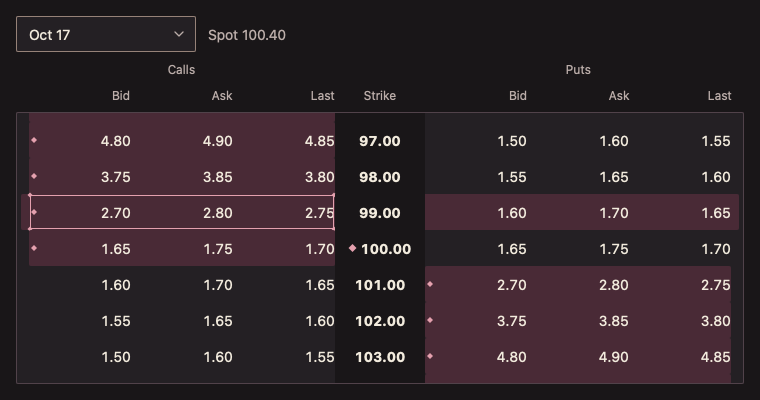
Task: Click call bid 4.80 at strike 97.00
Action: pos(115,141)
